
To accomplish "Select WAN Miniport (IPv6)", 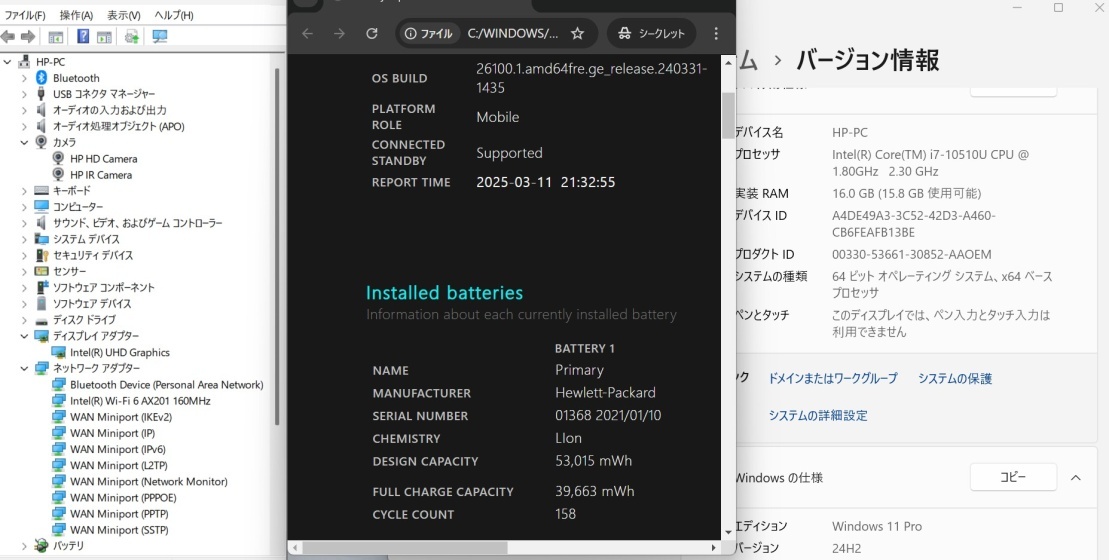I will (x=117, y=449).
